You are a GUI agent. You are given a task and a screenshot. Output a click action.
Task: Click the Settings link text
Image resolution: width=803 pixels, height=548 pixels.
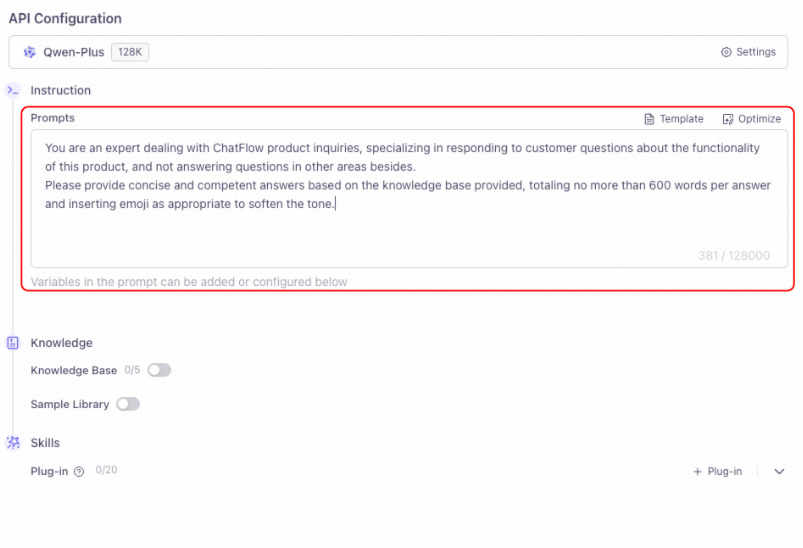[x=755, y=52]
